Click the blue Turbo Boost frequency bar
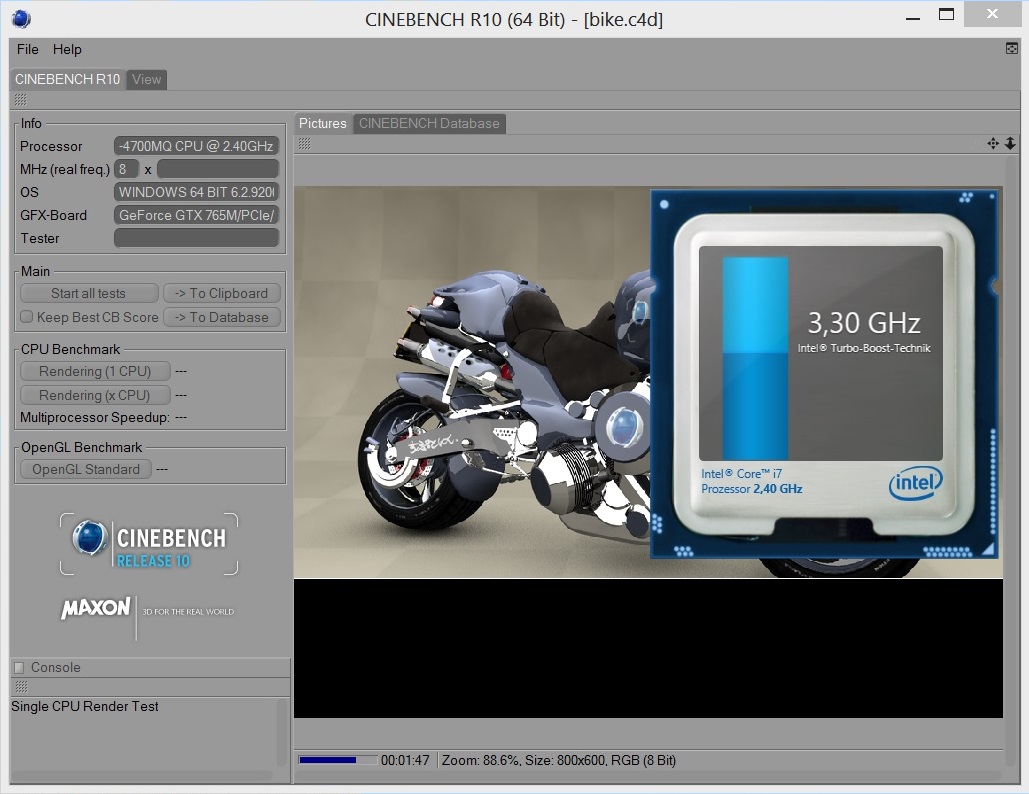The height and width of the screenshot is (794, 1029). coord(755,358)
